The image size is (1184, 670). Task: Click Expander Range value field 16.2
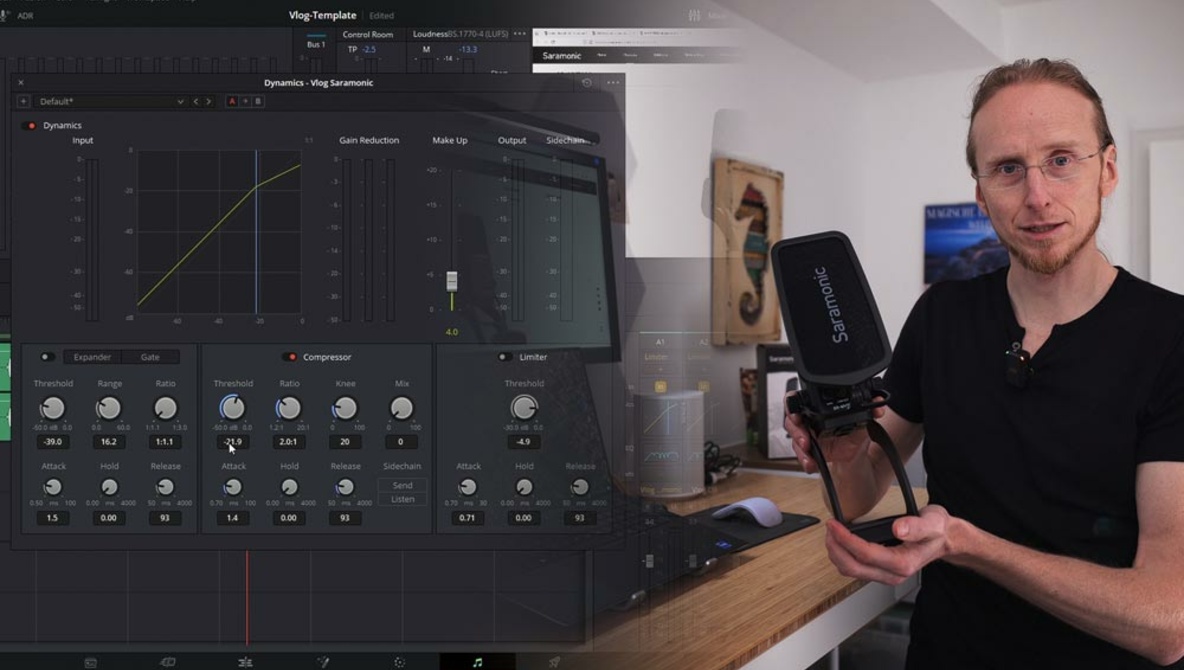coord(109,442)
